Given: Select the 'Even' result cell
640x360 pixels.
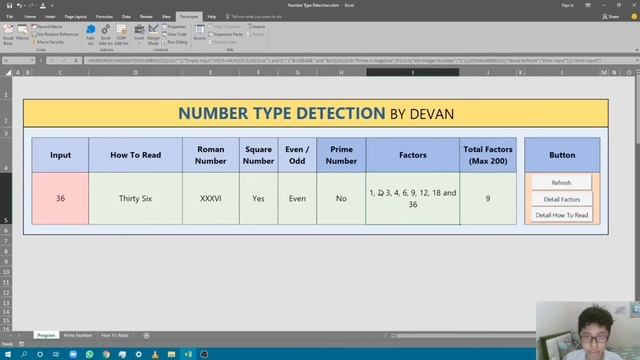Looking at the screenshot, I should [x=297, y=198].
